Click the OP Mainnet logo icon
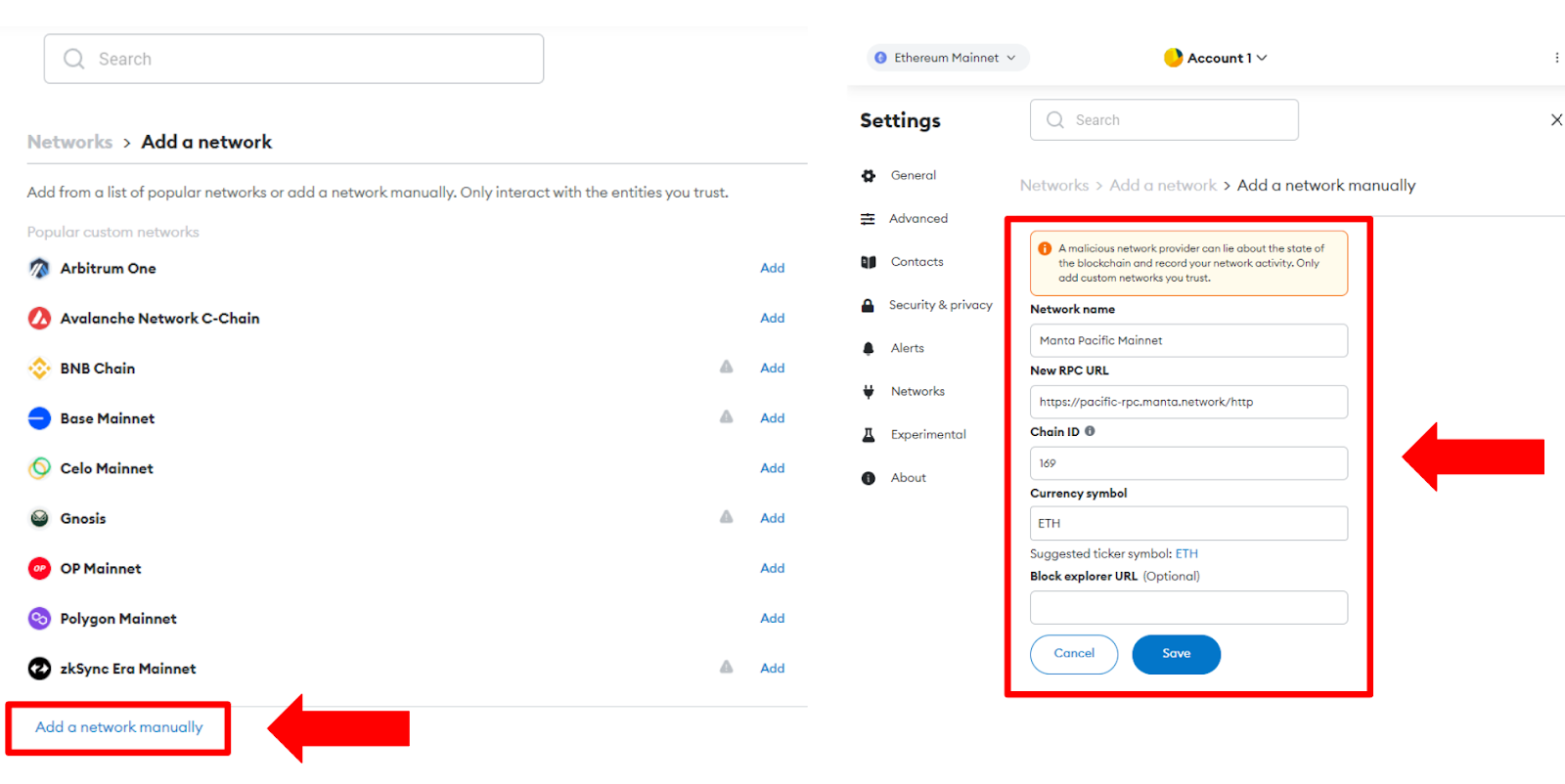The width and height of the screenshot is (1565, 784). (x=39, y=568)
